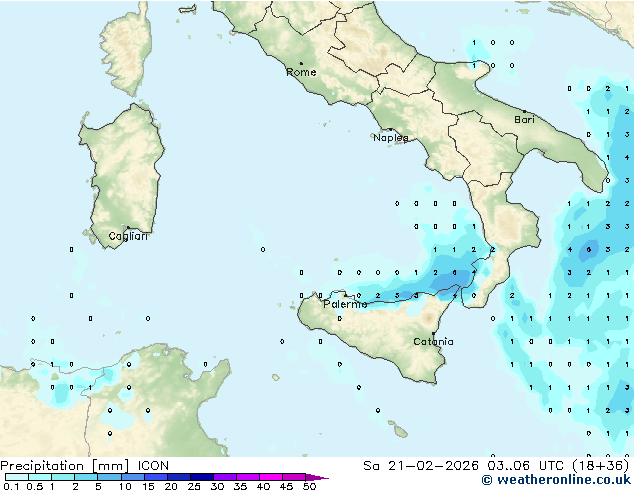Select the 40–45 mm magenta legend swatch
This screenshot has width=634, height=490.
pos(271,477)
